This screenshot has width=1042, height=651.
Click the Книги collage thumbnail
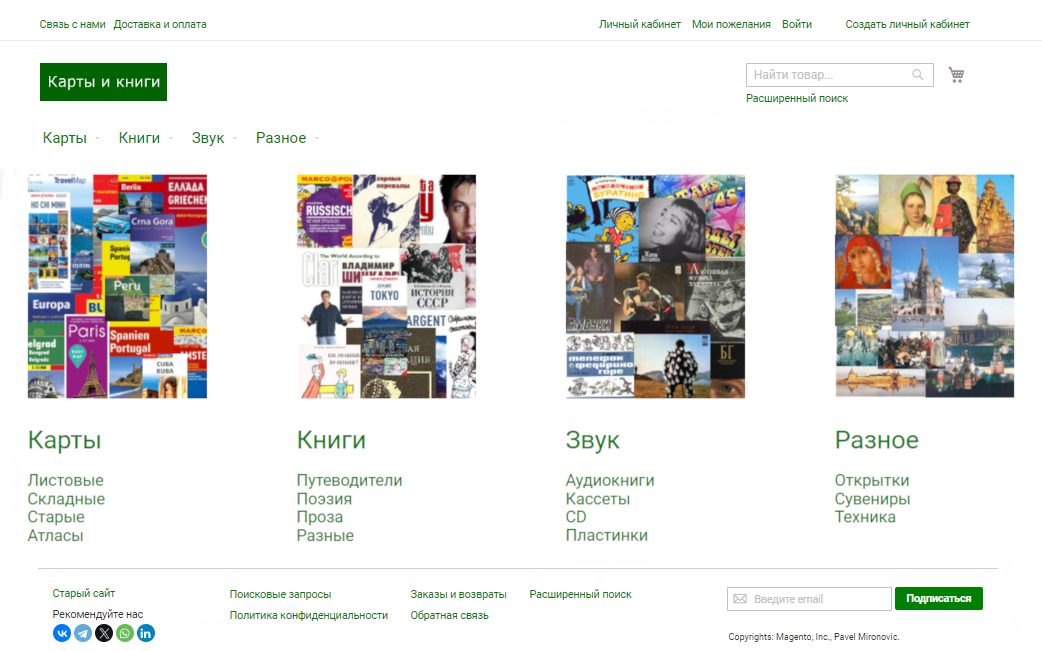(x=386, y=286)
